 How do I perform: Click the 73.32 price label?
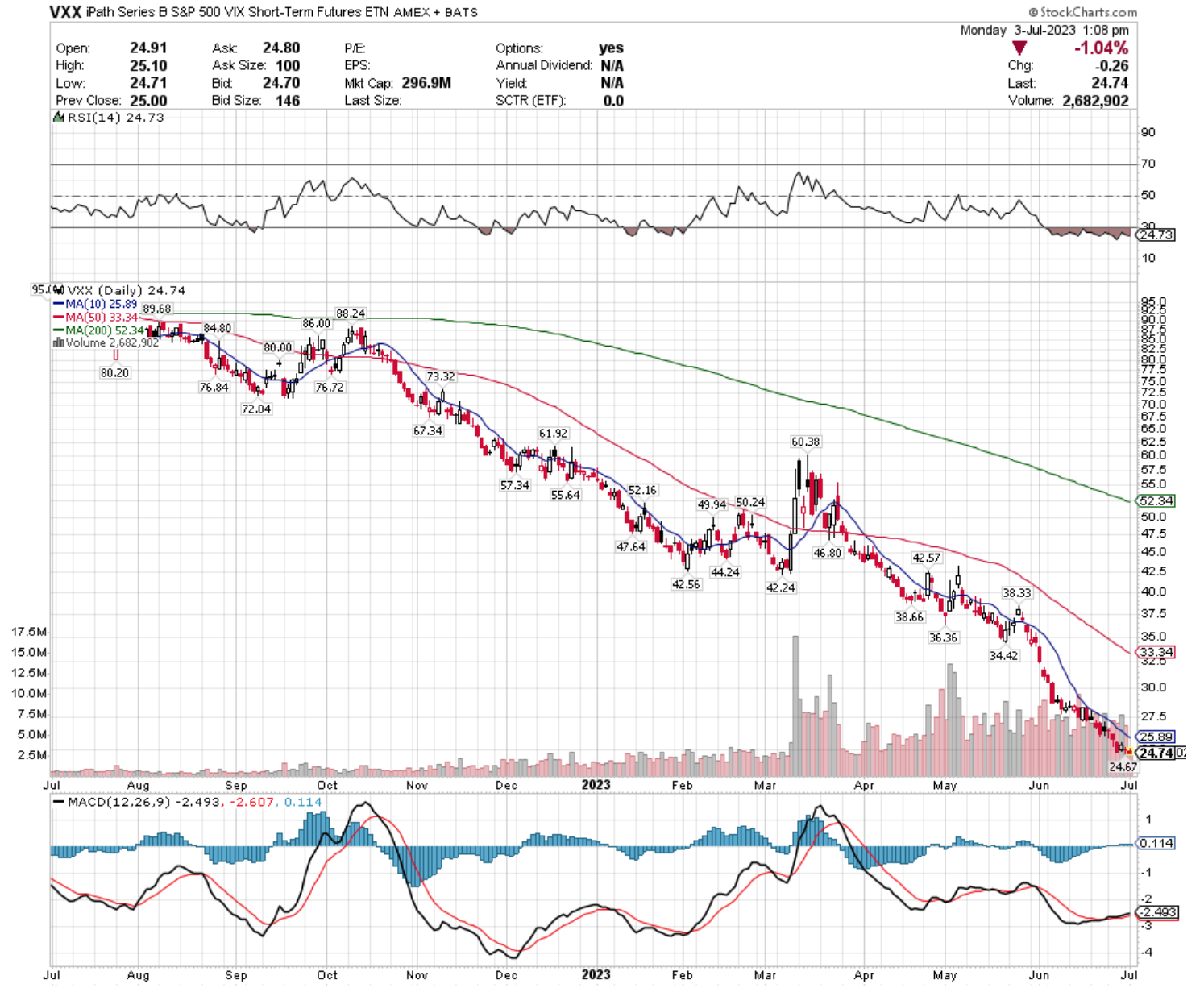coord(441,376)
